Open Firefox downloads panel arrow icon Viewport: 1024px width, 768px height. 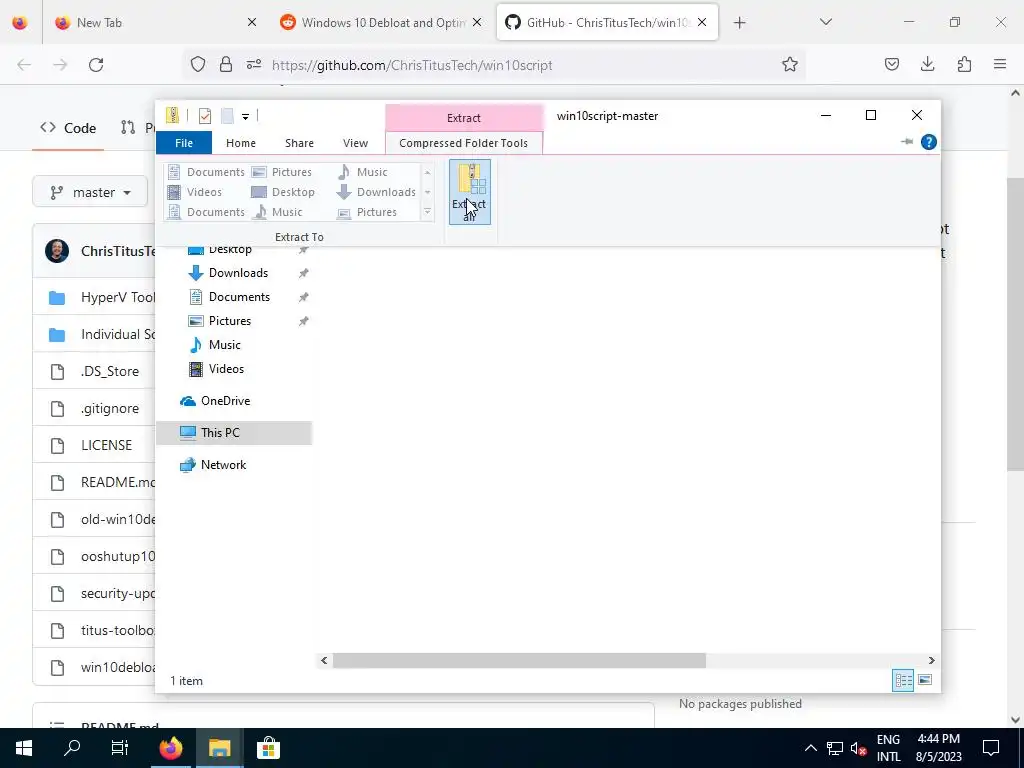(x=927, y=65)
